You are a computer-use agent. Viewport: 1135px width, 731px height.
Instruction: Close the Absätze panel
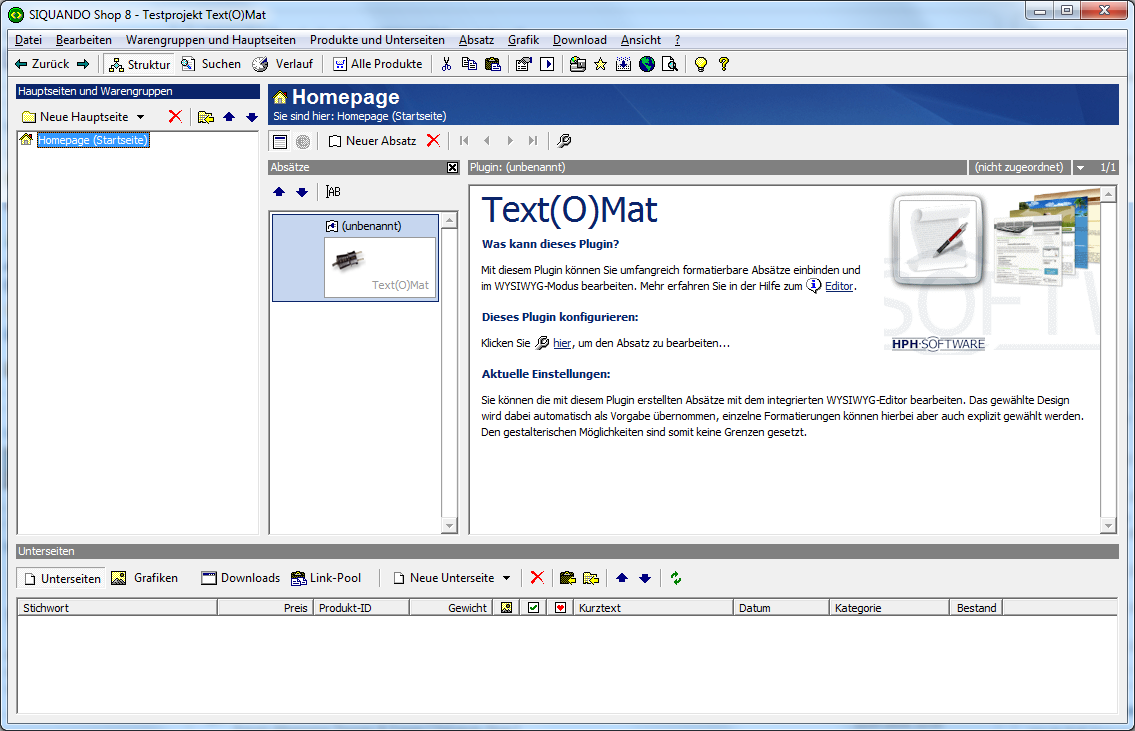click(x=452, y=167)
